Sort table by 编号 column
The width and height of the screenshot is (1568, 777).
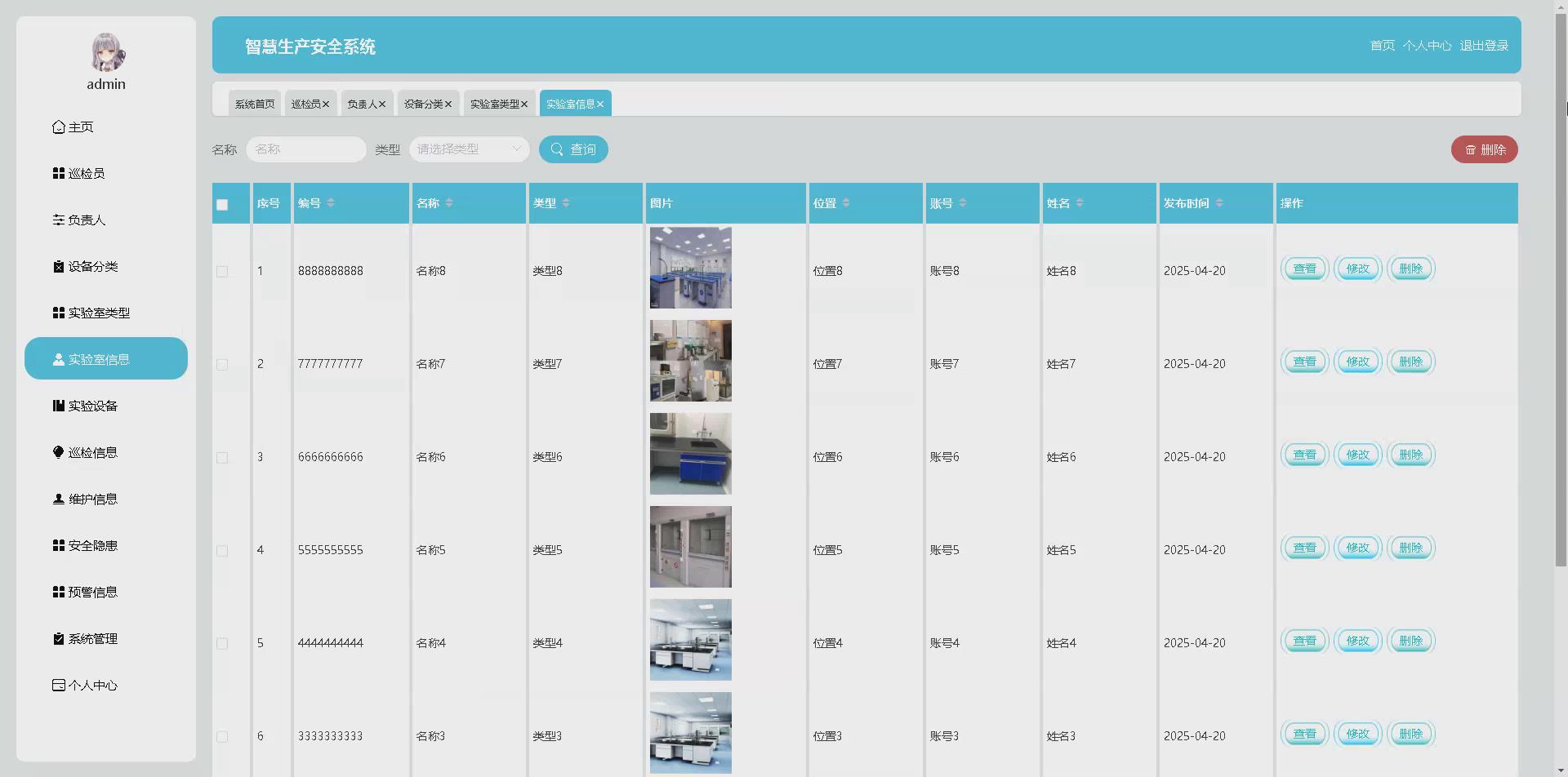[x=331, y=203]
